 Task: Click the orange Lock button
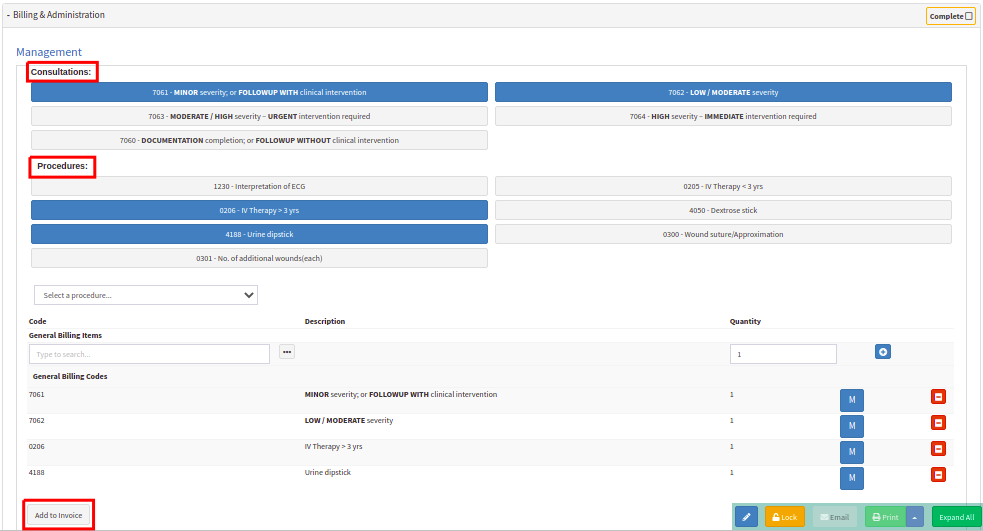click(x=784, y=517)
